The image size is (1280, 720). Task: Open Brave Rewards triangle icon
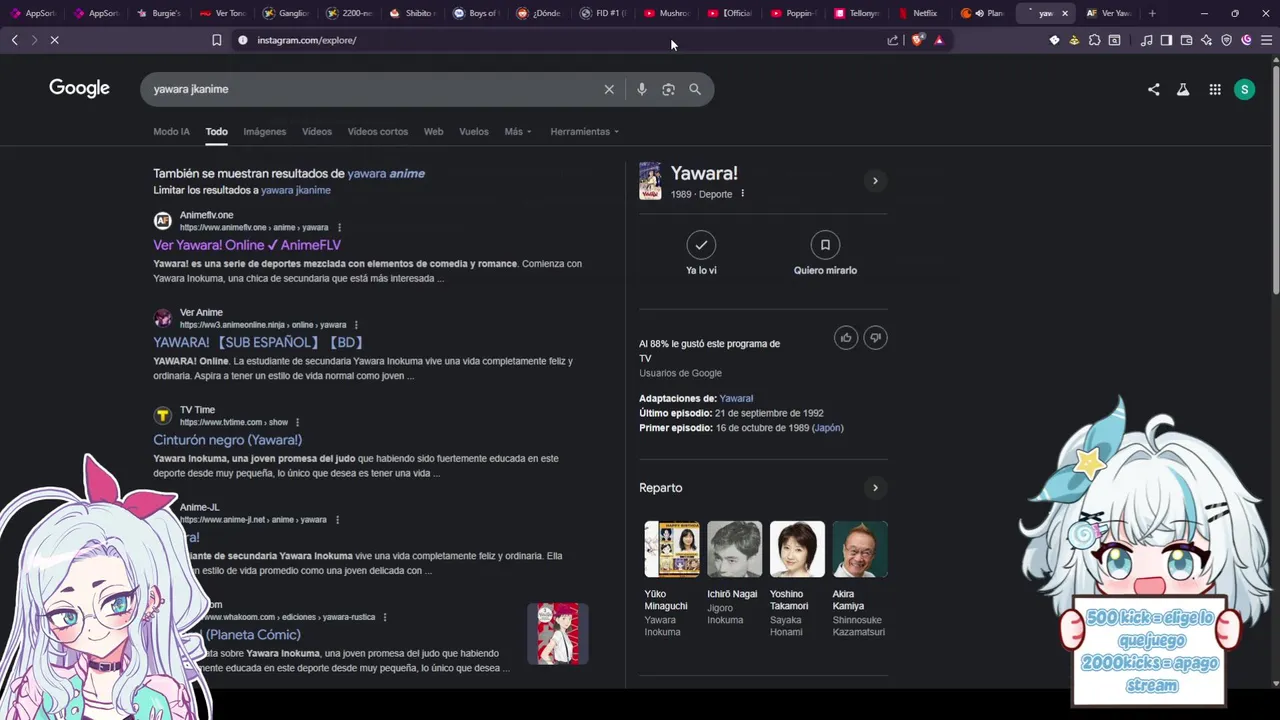pos(938,40)
